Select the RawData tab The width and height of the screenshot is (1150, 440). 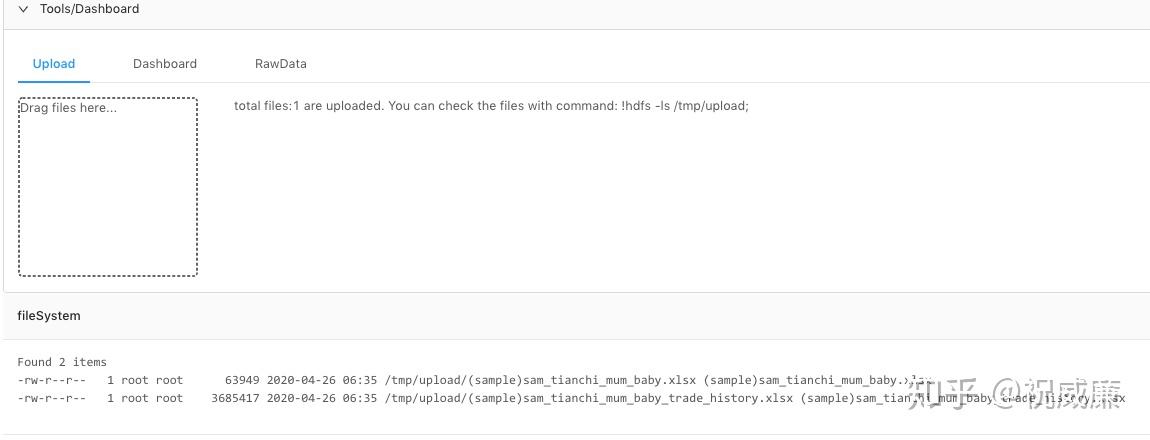pyautogui.click(x=281, y=64)
